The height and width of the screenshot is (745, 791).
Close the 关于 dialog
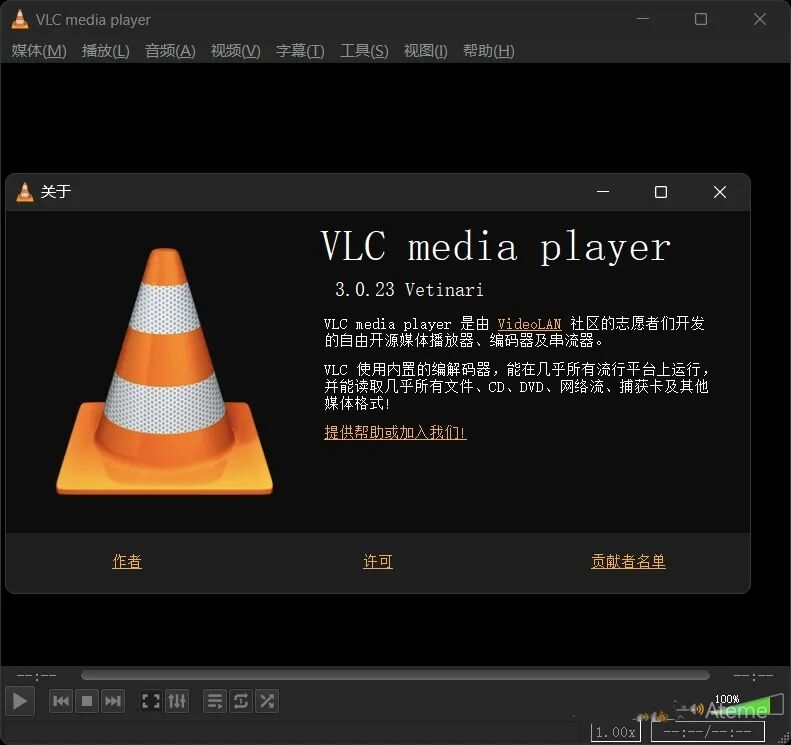720,192
